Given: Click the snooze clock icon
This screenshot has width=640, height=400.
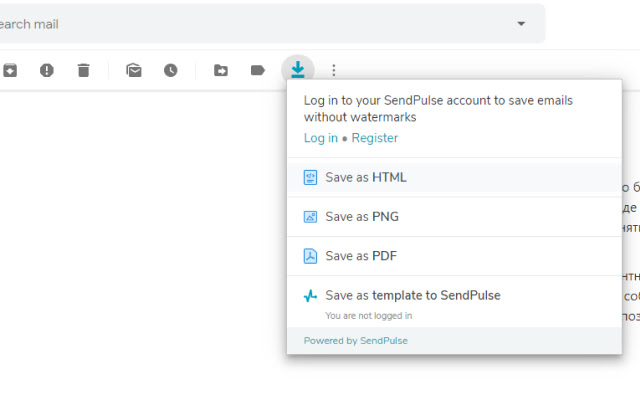Looking at the screenshot, I should (x=171, y=70).
